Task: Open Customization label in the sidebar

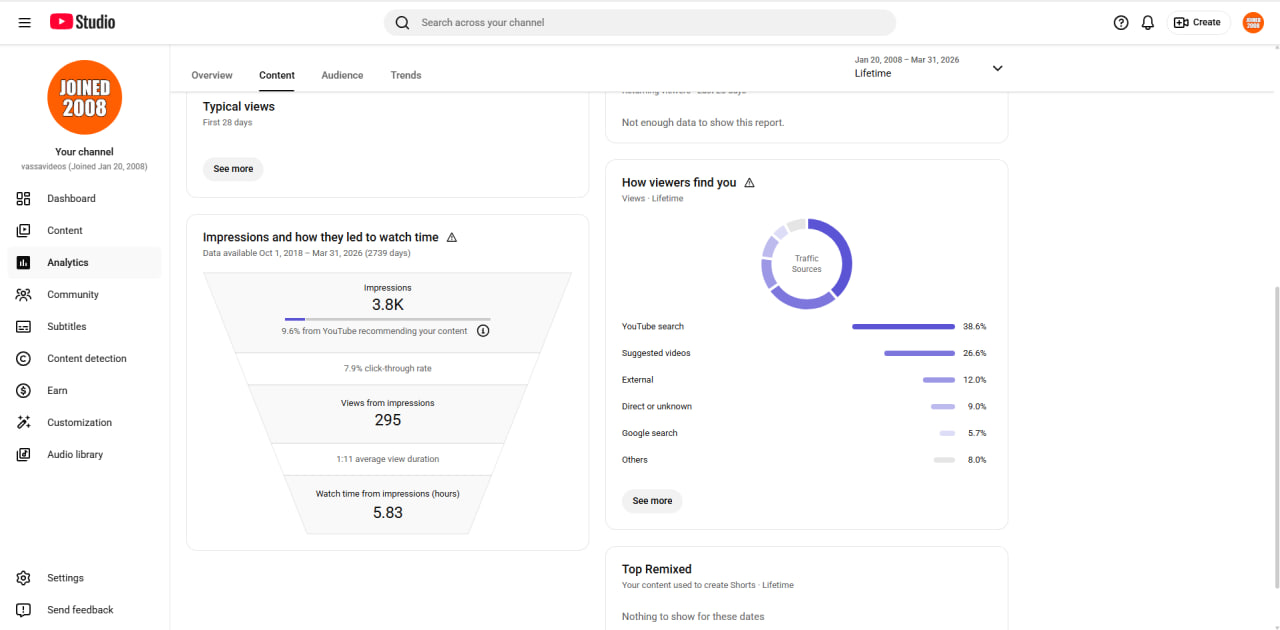Action: coord(79,422)
